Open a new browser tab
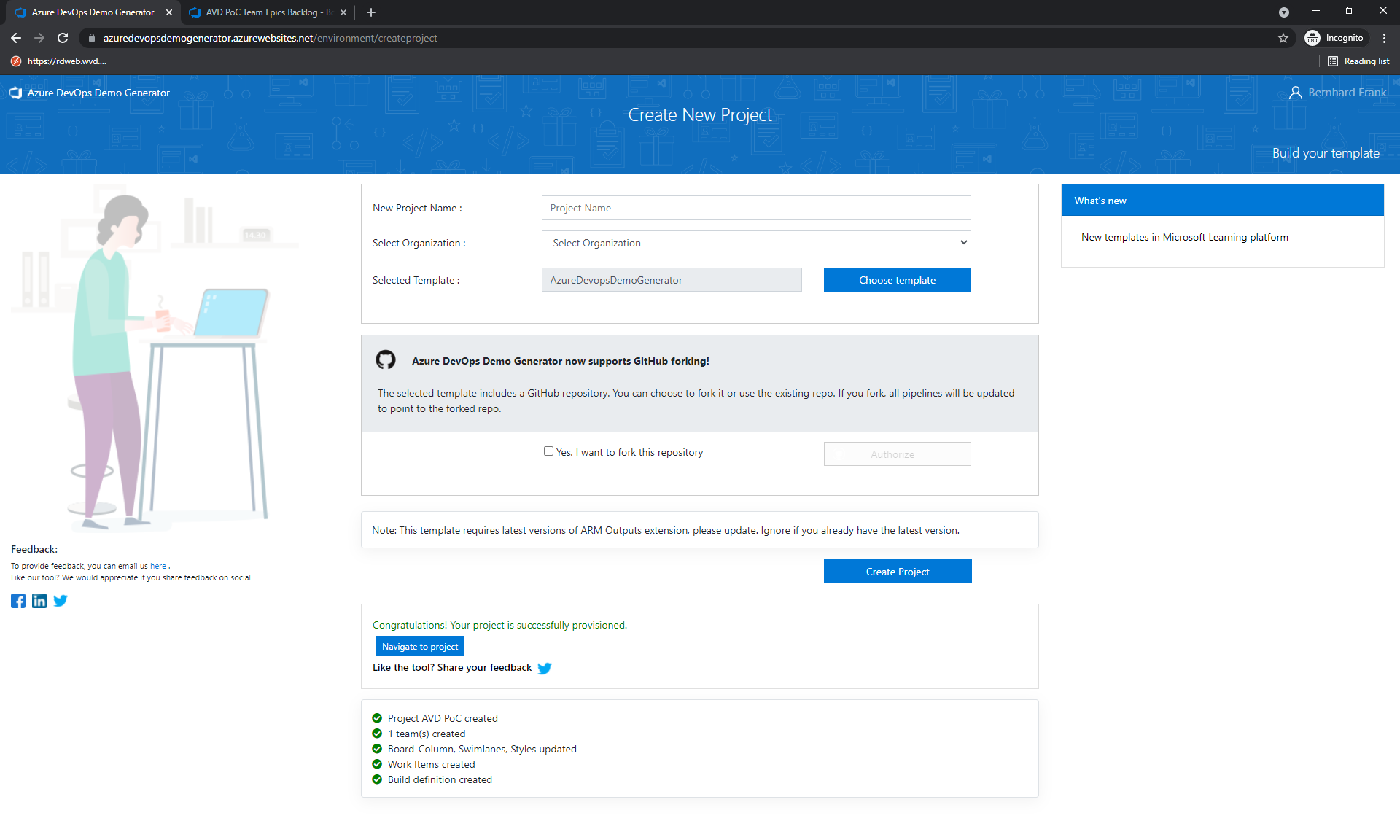Viewport: 1400px width, 840px height. coord(371,12)
